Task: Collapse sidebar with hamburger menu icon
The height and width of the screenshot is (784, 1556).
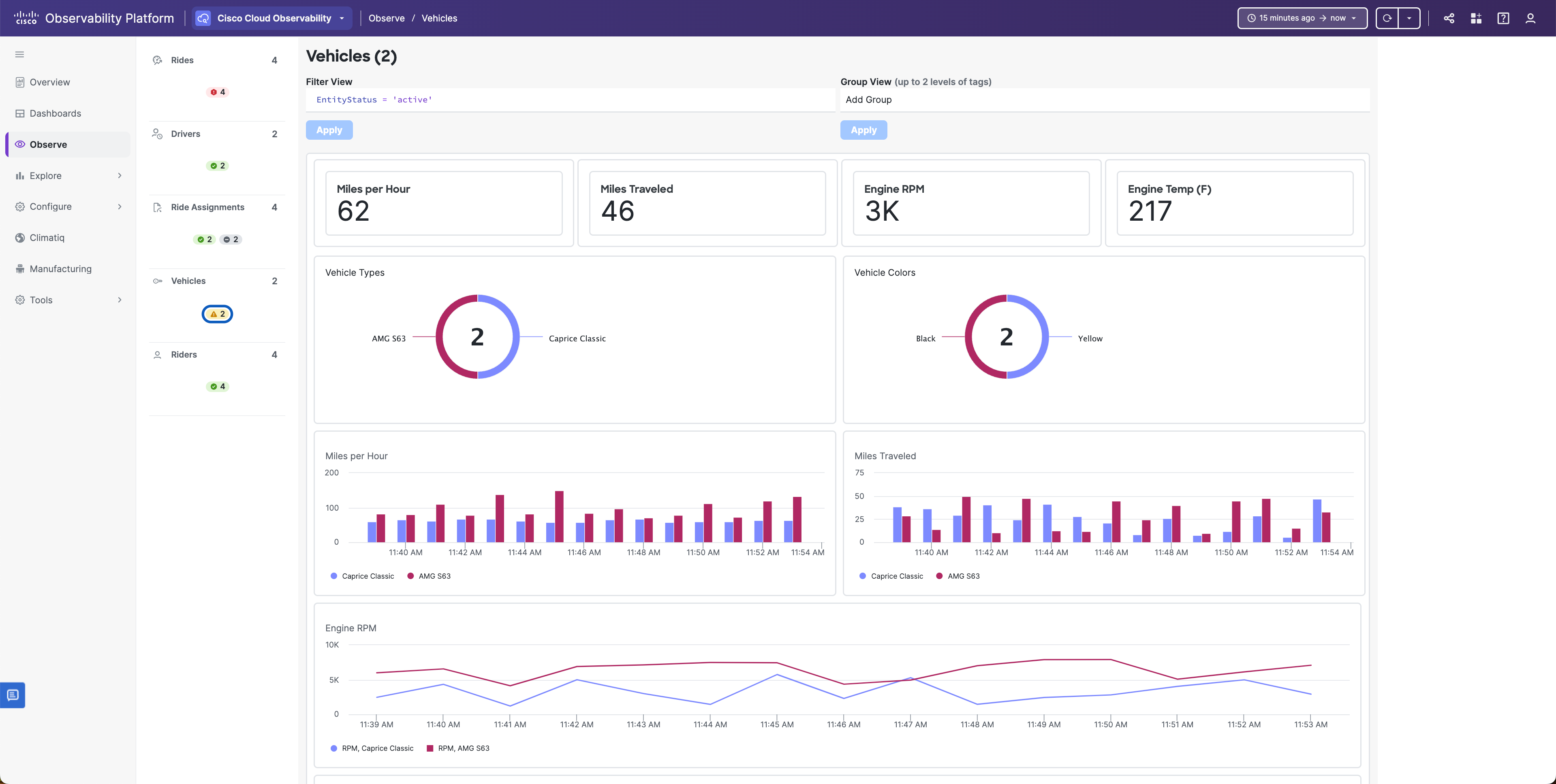Action: pyautogui.click(x=19, y=54)
